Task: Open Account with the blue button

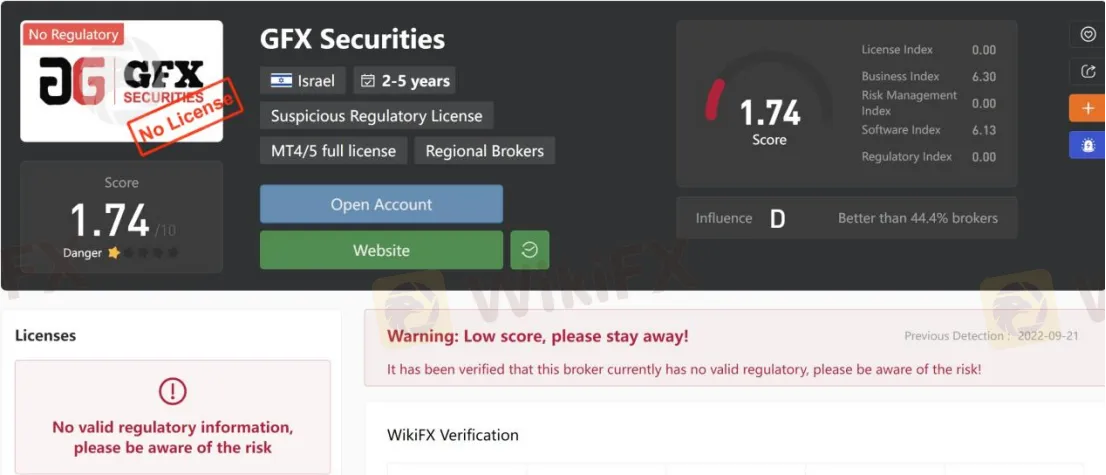Action: 381,204
